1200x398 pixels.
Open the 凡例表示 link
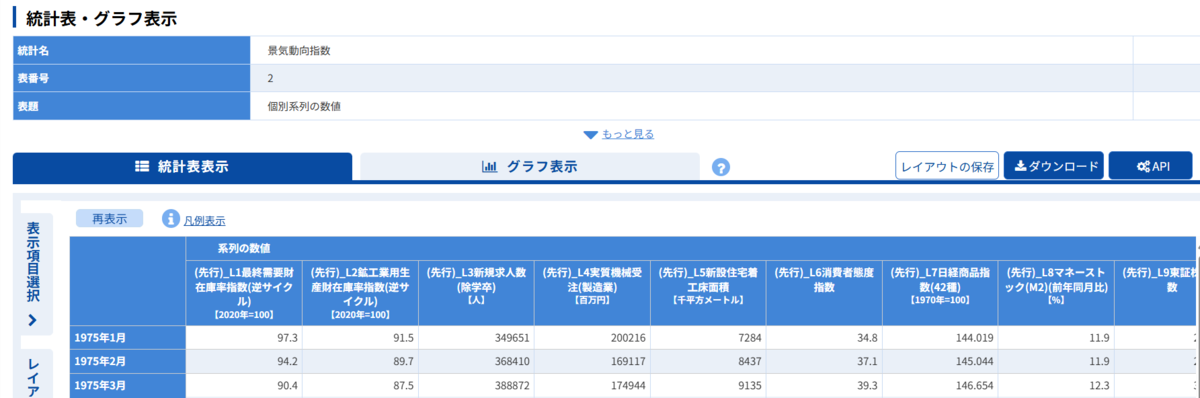[x=204, y=220]
